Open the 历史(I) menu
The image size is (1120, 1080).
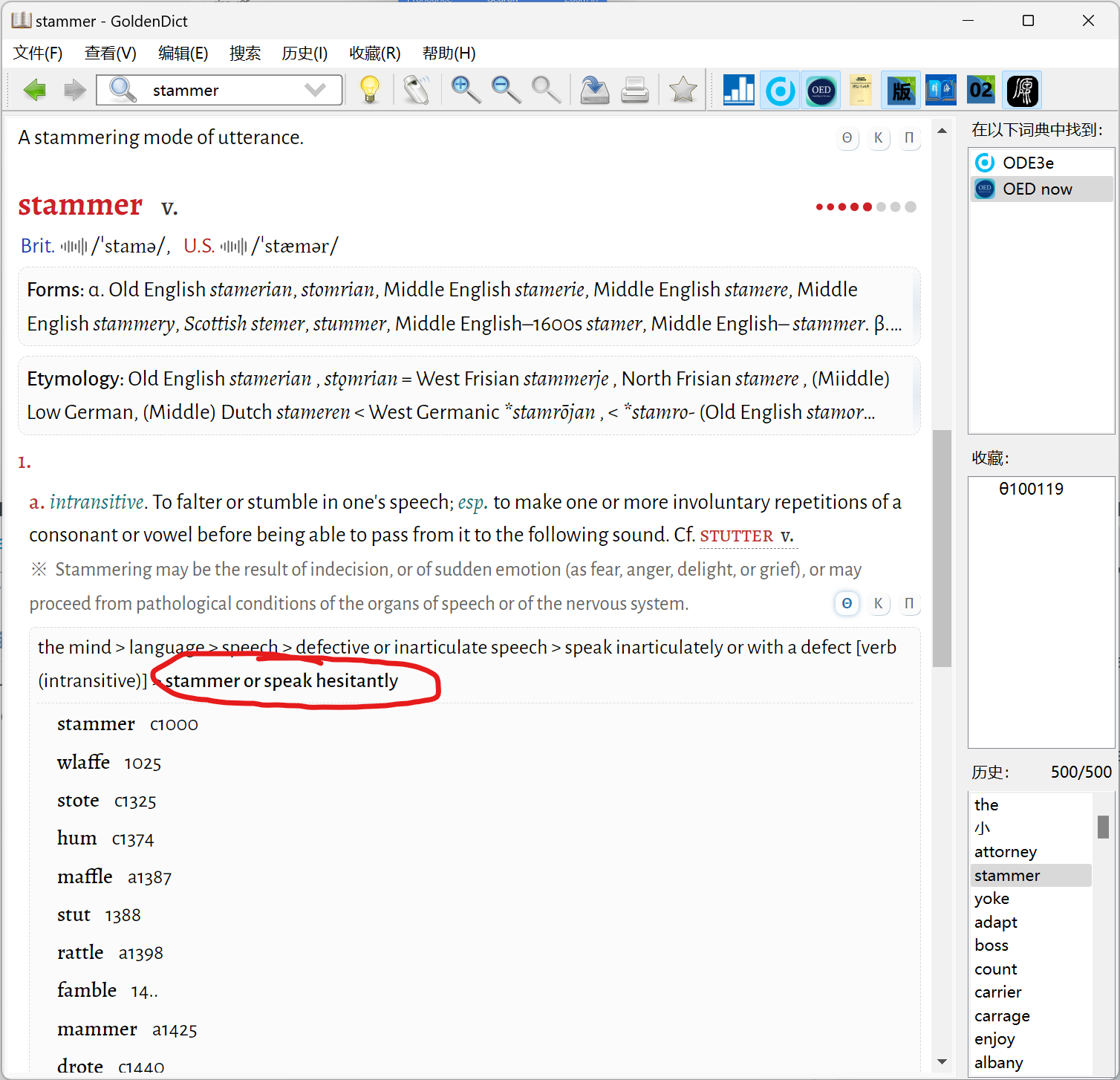tap(305, 53)
